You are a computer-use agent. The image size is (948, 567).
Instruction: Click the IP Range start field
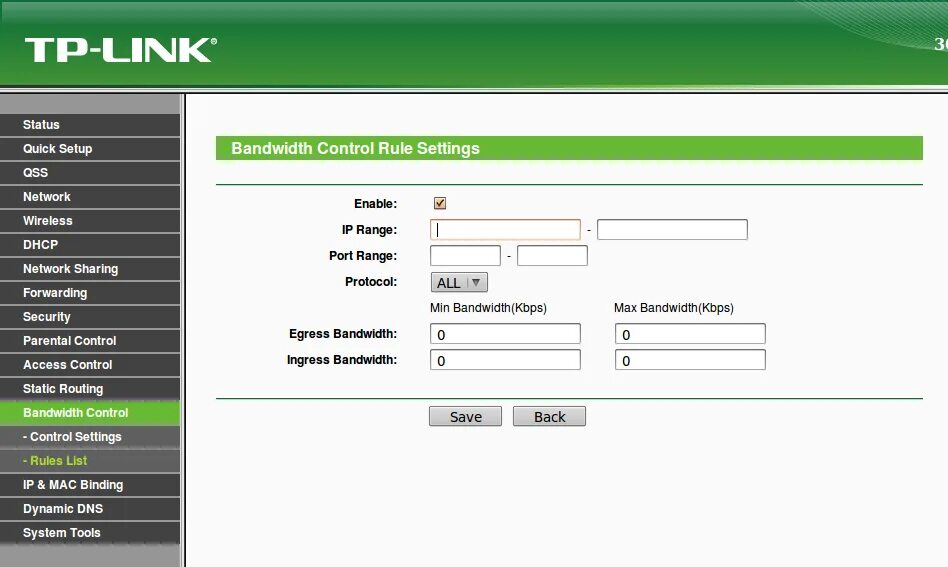click(x=505, y=230)
